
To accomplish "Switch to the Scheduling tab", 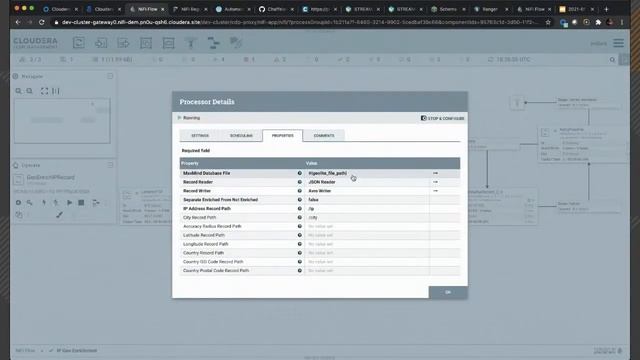I will (241, 136).
